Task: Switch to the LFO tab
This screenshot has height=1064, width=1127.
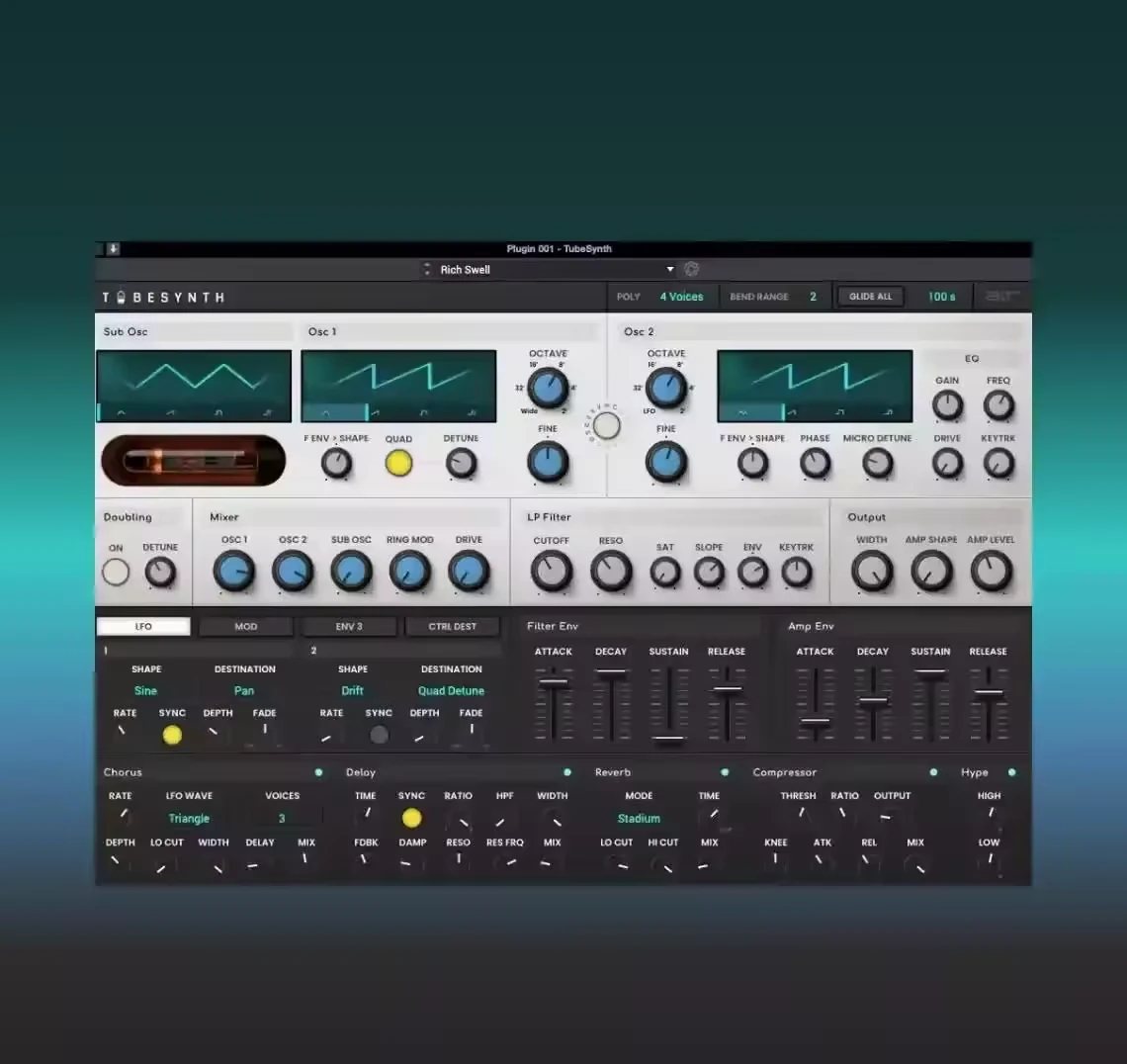Action: 143,626
